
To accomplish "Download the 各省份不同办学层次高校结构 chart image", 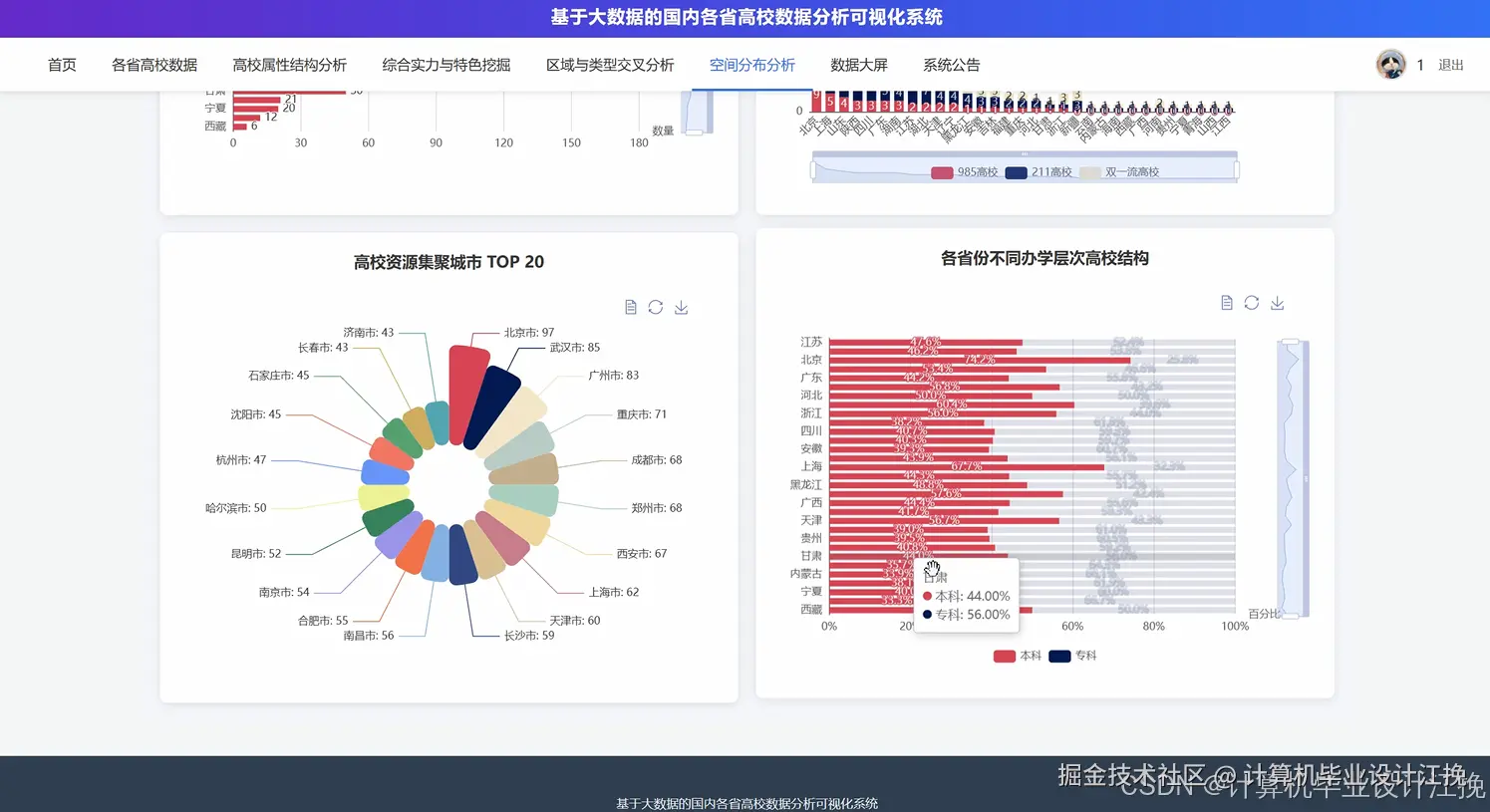I will pos(1278,303).
